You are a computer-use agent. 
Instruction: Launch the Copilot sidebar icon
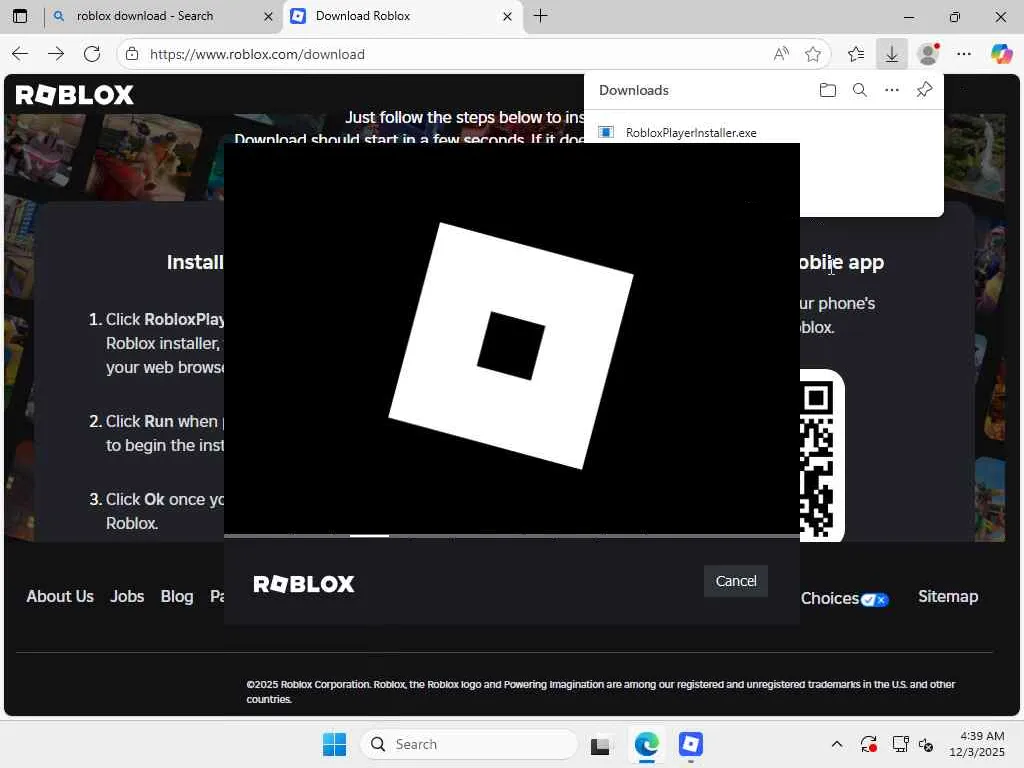[x=1001, y=54]
